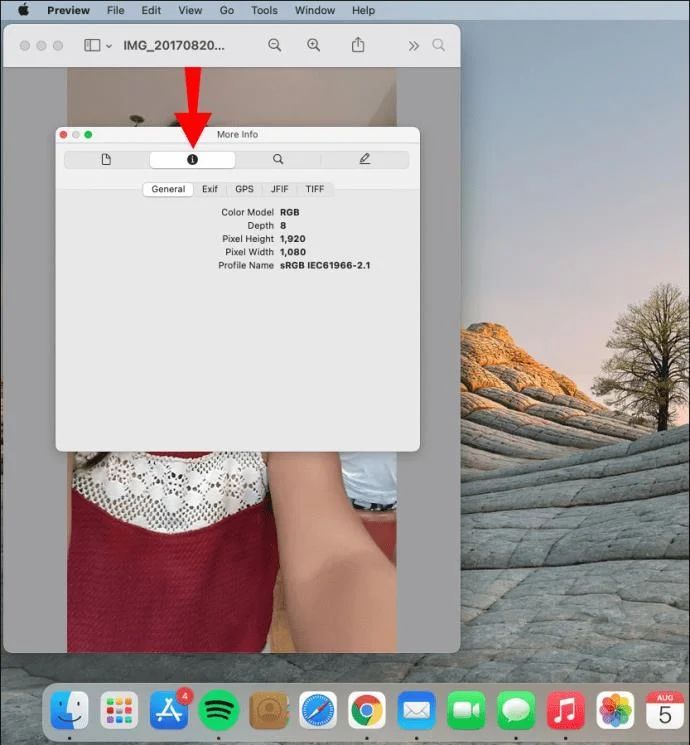The image size is (690, 745).
Task: Open Contacts from the Dock
Action: coord(268,711)
